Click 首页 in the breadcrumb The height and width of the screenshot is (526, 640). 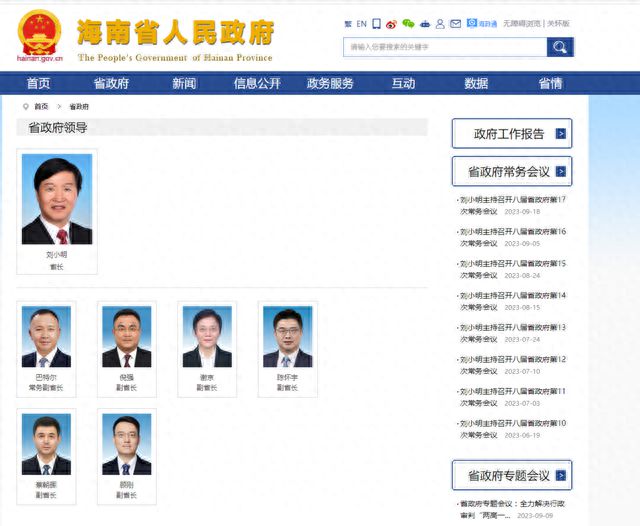pos(41,106)
